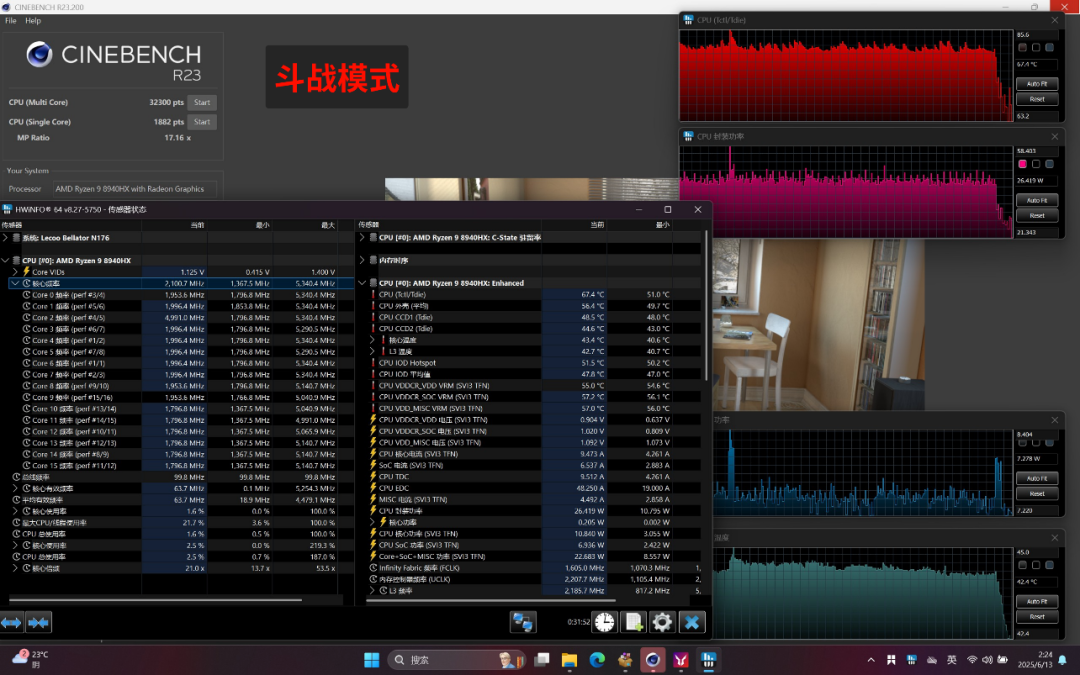The height and width of the screenshot is (675, 1080).
Task: Open HWiNFO sensor settings gear icon
Action: (662, 622)
